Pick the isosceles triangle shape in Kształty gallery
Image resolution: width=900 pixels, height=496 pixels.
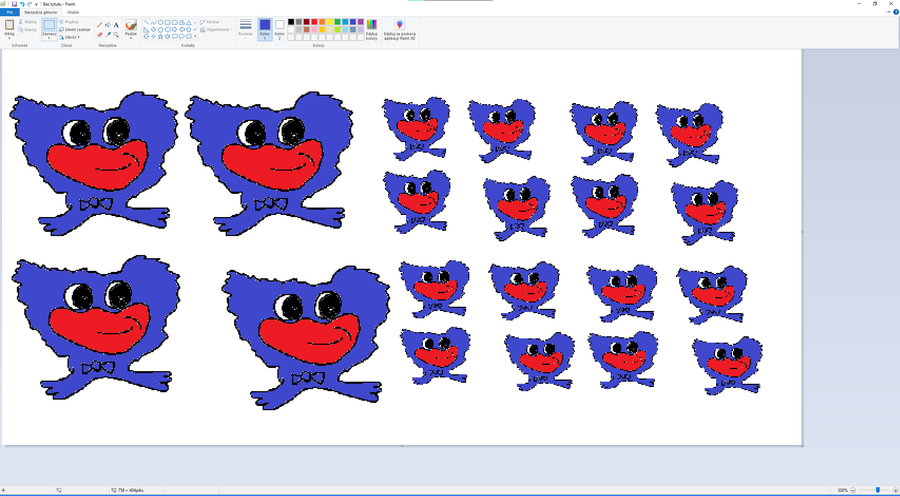(x=189, y=22)
